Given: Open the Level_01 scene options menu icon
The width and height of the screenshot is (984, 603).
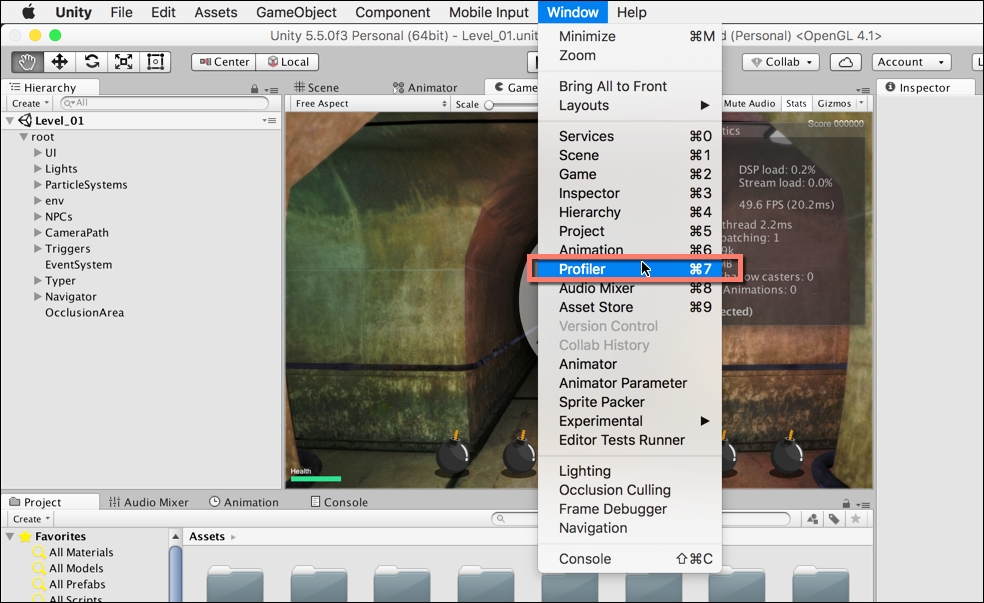Looking at the screenshot, I should pyautogui.click(x=269, y=120).
